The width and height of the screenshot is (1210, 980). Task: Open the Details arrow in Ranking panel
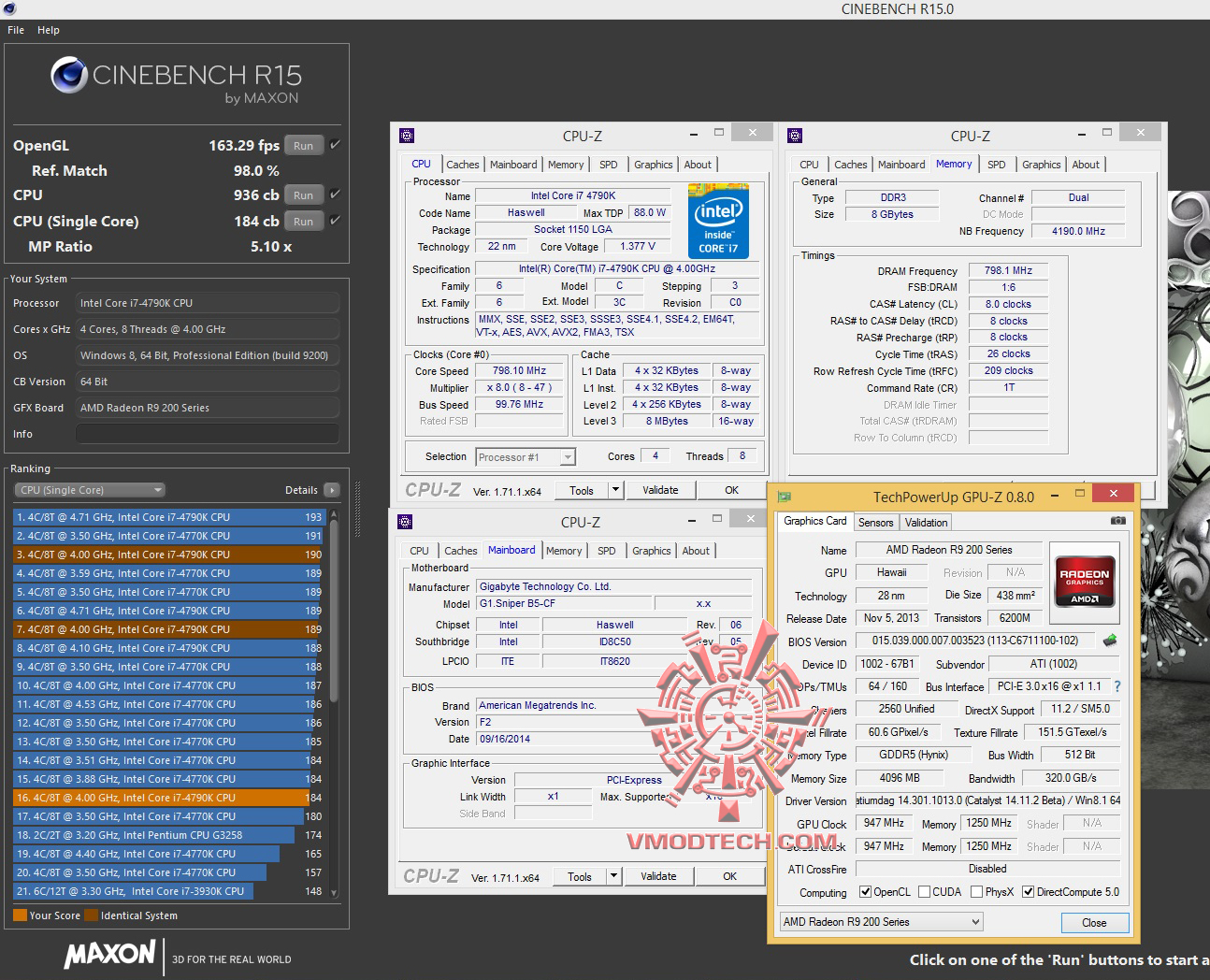pyautogui.click(x=332, y=490)
